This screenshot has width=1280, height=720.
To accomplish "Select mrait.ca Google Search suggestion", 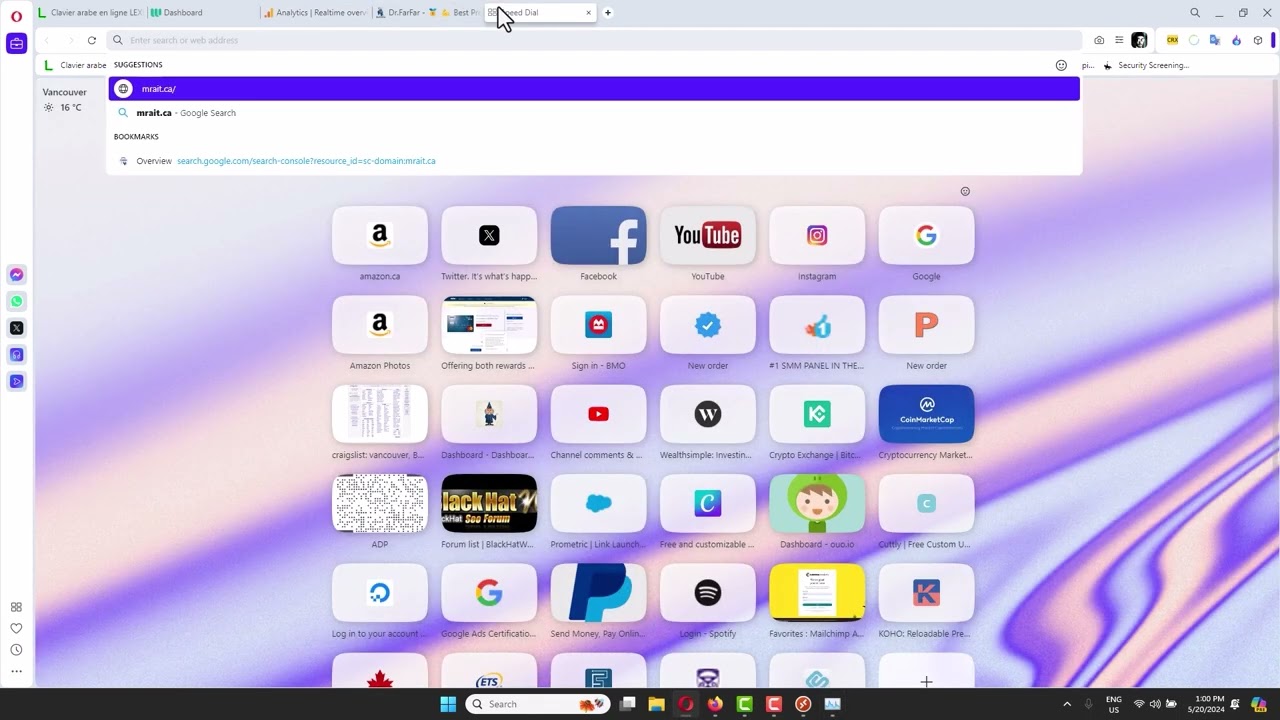I will point(594,113).
